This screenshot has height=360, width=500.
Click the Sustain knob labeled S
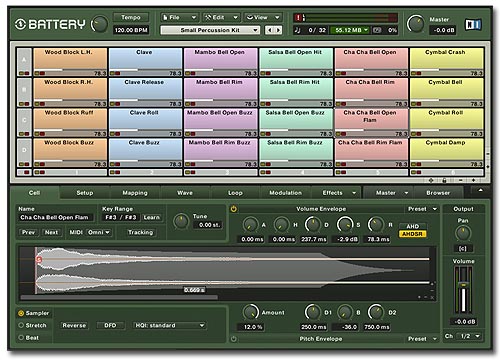[x=345, y=225]
